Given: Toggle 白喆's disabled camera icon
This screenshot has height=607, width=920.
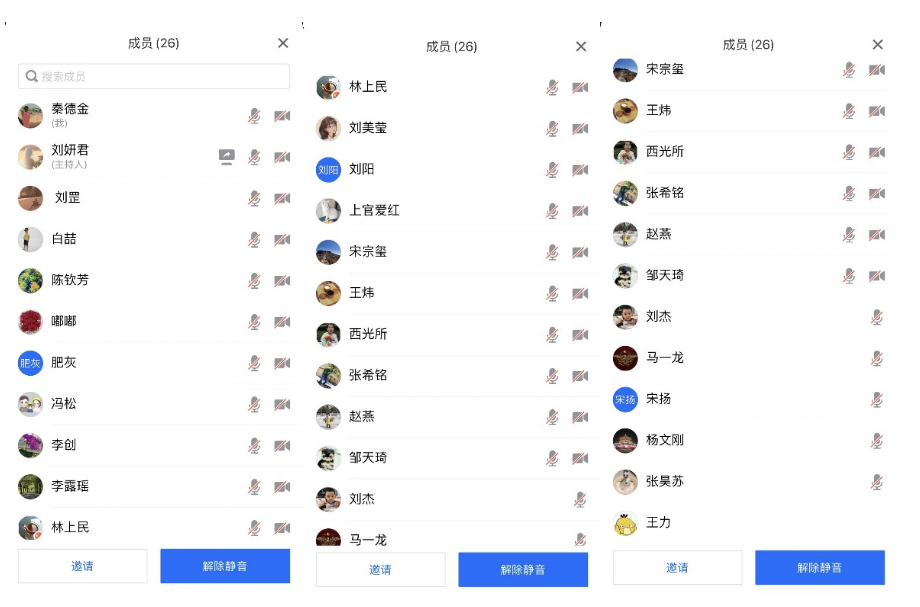Looking at the screenshot, I should (282, 239).
